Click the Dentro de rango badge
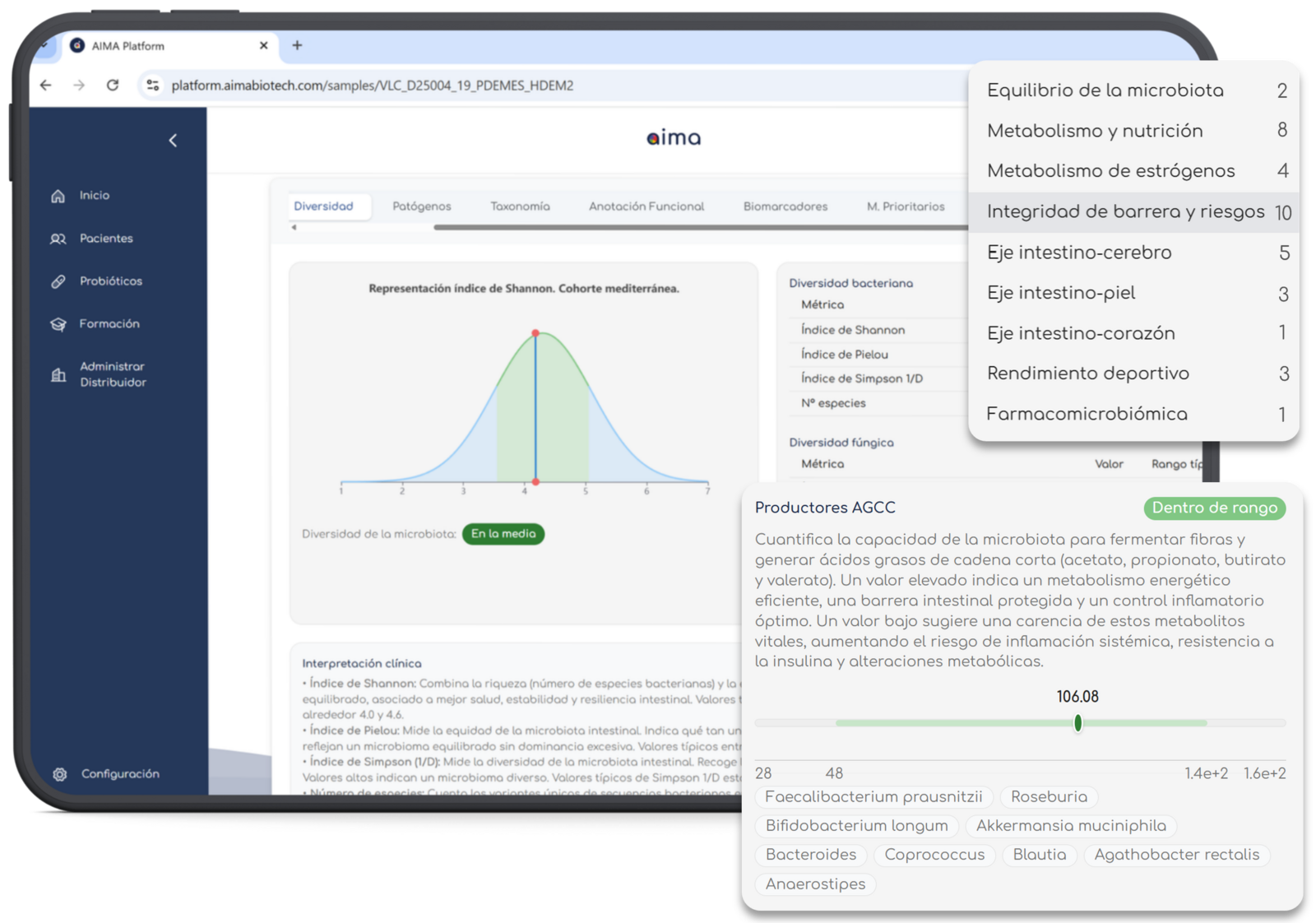1316x923 pixels. tap(1214, 508)
